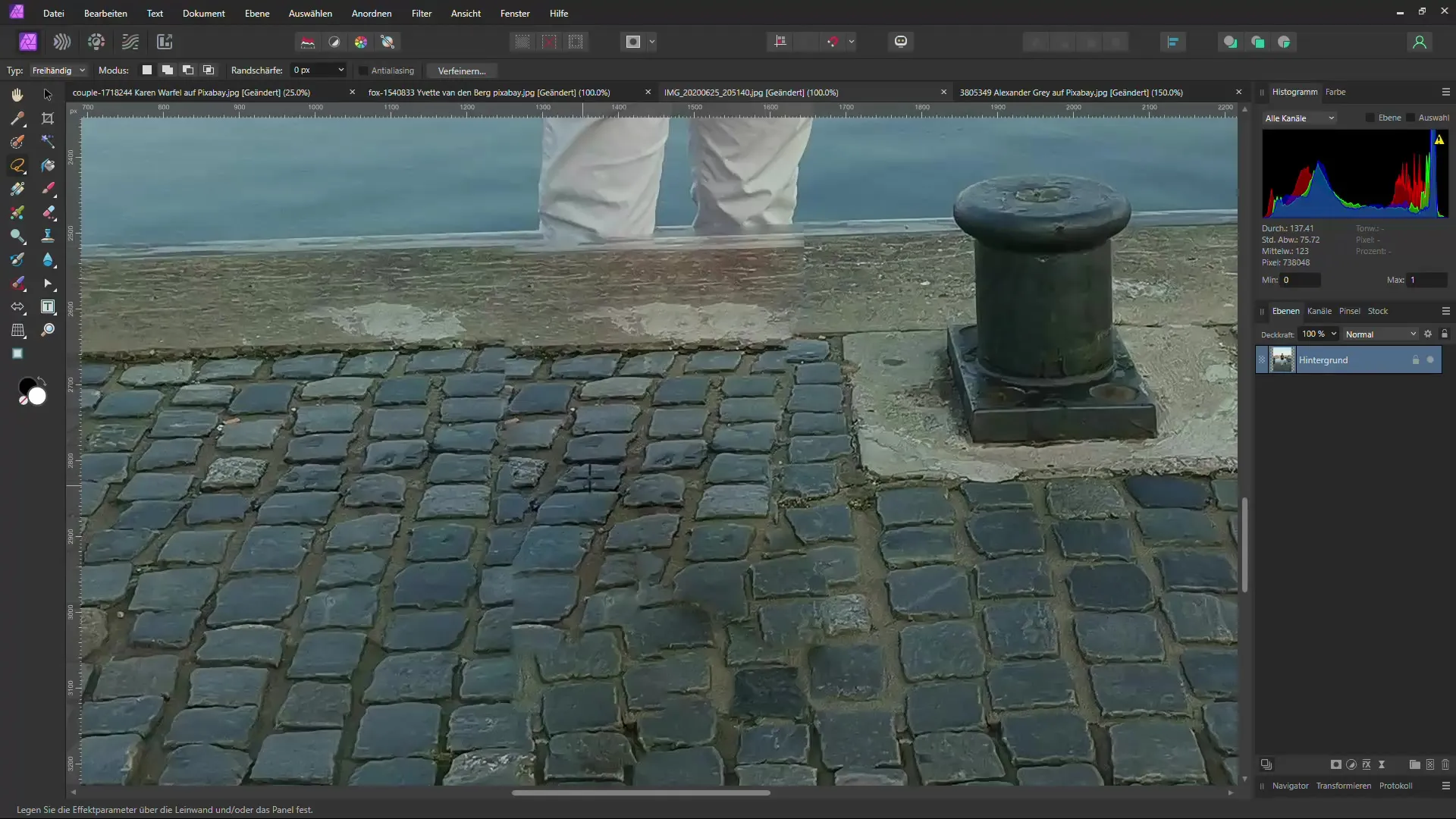
Task: Switch to the Export Persona
Action: [165, 42]
